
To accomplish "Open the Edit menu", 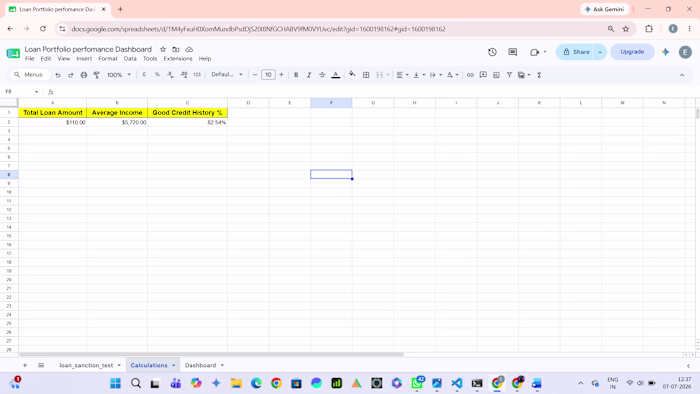I will pos(46,58).
